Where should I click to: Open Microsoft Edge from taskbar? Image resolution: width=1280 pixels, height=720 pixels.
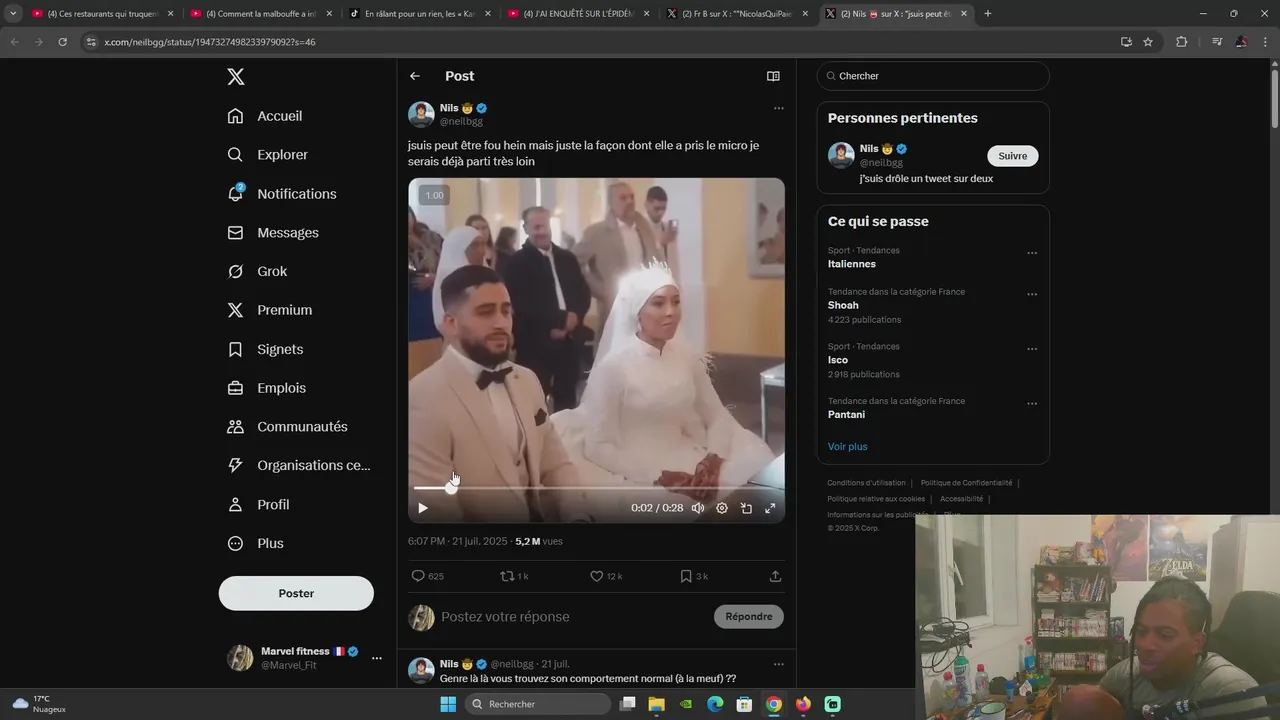pos(715,704)
